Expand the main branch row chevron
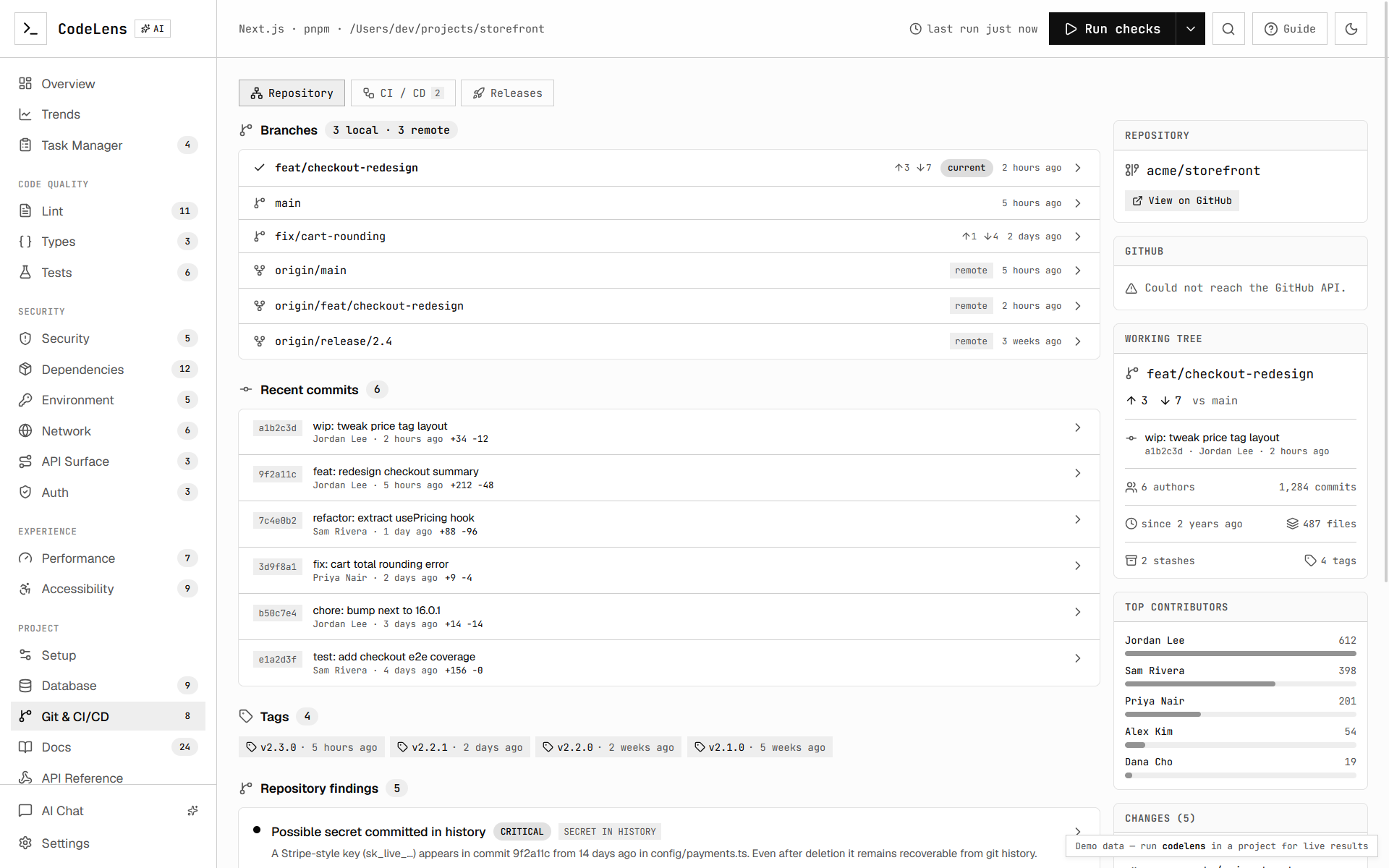 click(x=1078, y=203)
